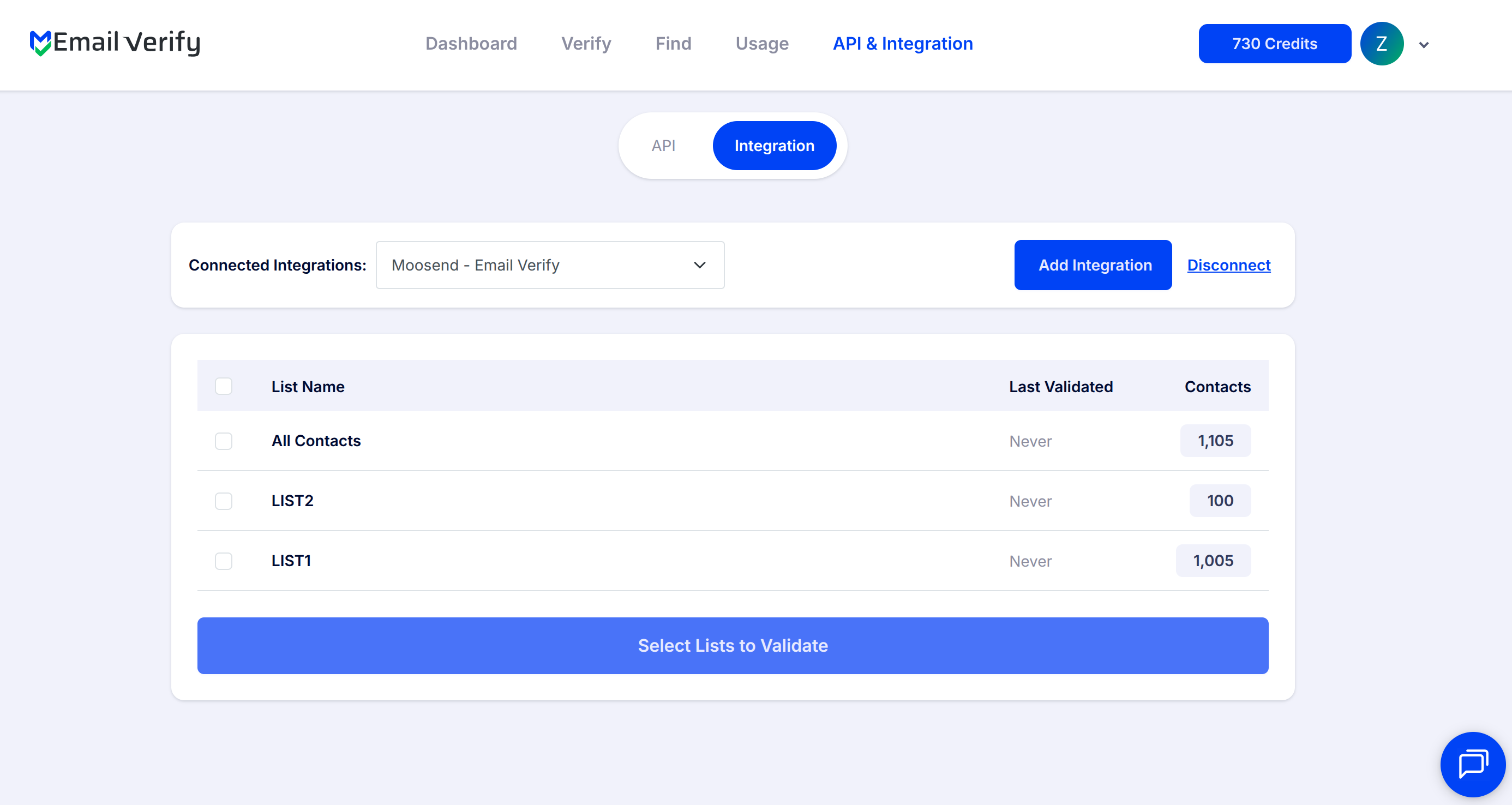This screenshot has width=1512, height=805.
Task: Click the Contacts column header
Action: [x=1217, y=387]
